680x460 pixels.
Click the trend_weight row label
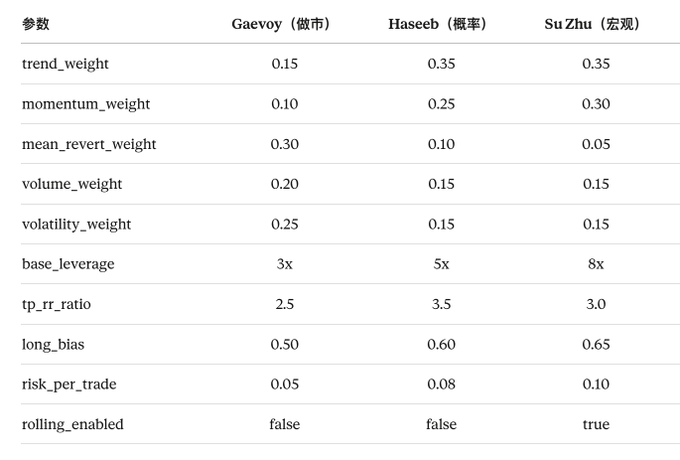(65, 64)
